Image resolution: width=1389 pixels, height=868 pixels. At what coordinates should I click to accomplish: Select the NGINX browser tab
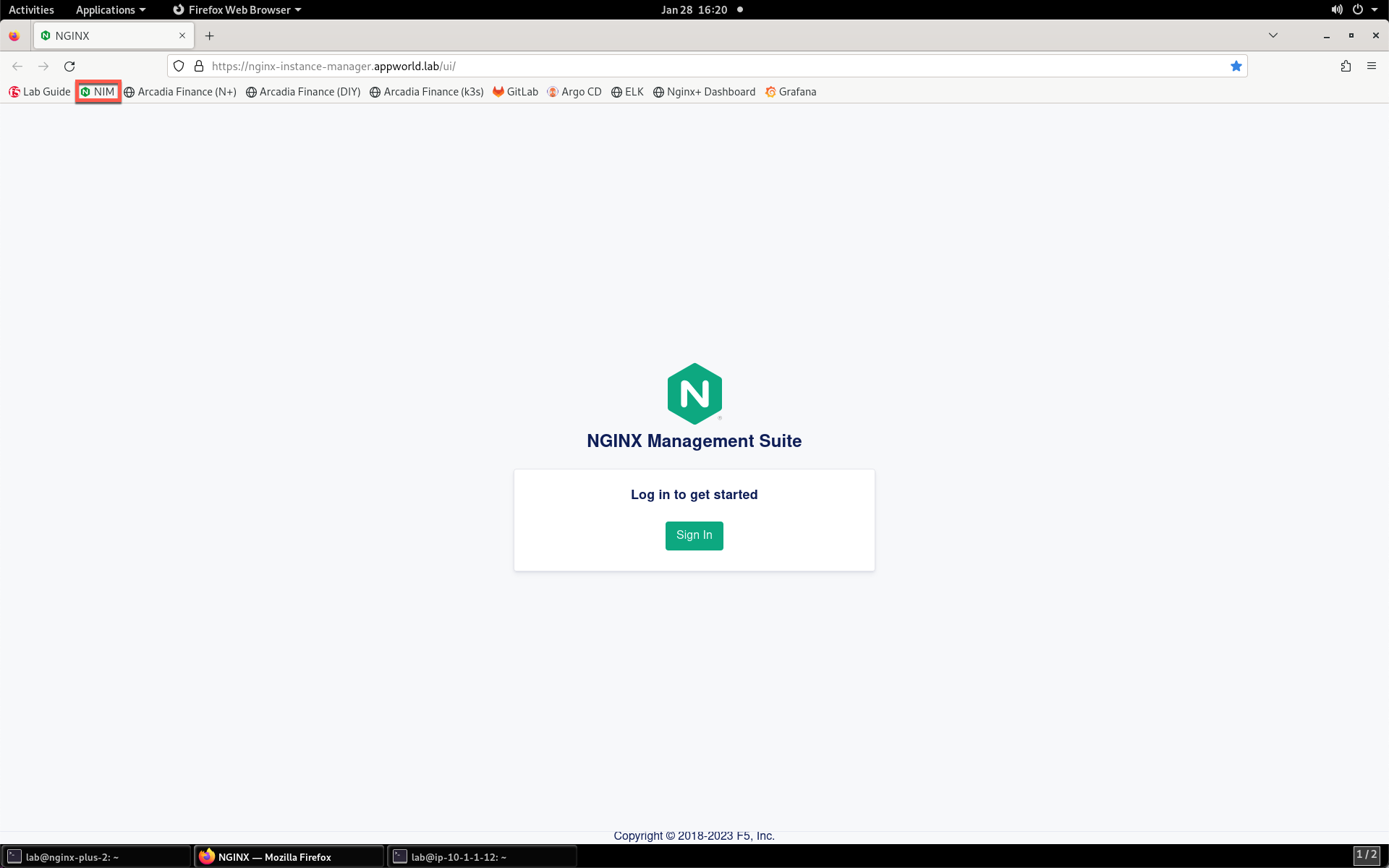pyautogui.click(x=114, y=35)
